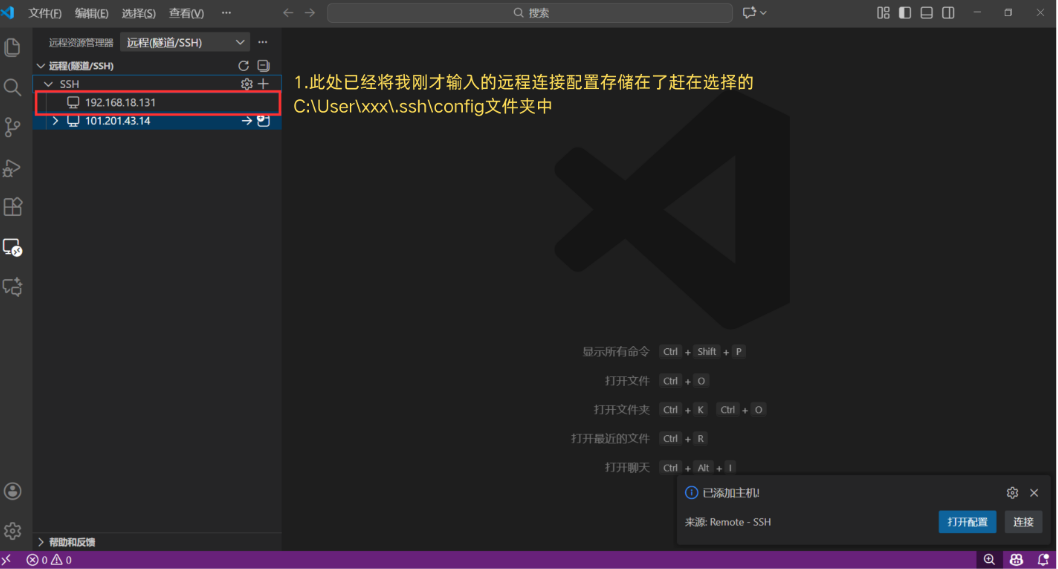1058x569 pixels.
Task: Open the 编辑(E) menu
Action: [91, 13]
